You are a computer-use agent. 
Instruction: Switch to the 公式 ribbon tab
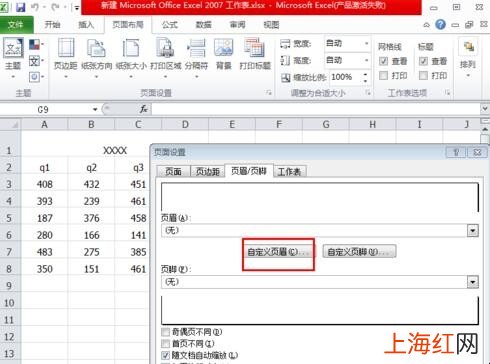point(170,25)
